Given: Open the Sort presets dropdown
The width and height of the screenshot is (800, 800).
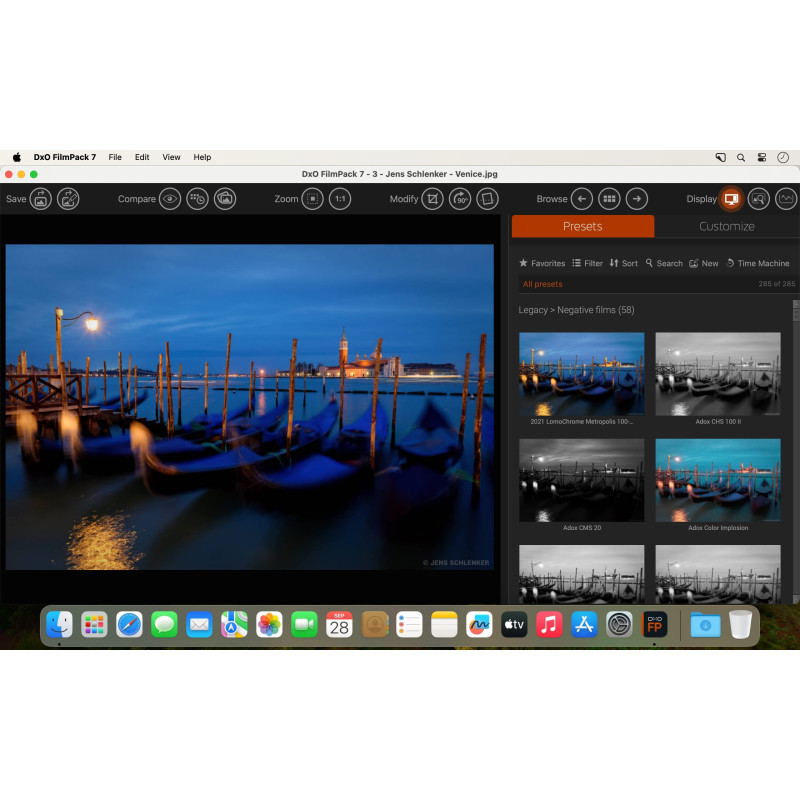Looking at the screenshot, I should click(x=623, y=263).
